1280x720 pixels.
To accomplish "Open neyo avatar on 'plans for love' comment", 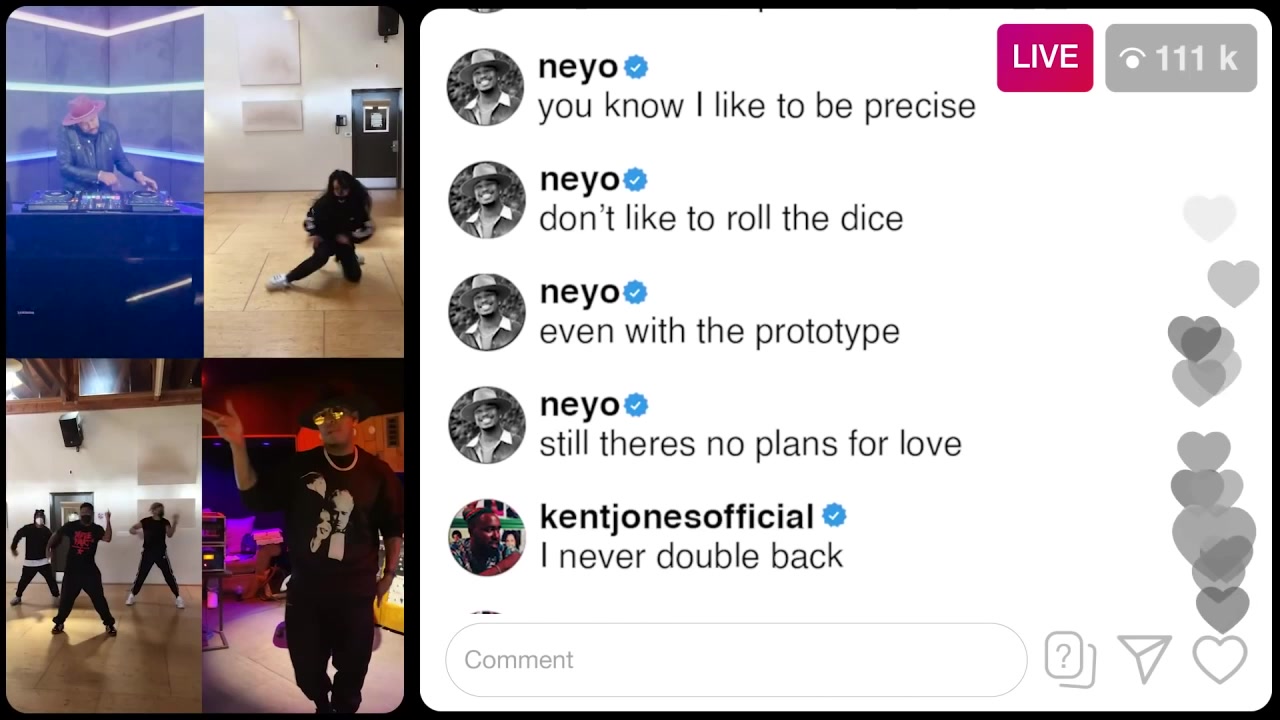I will pyautogui.click(x=486, y=425).
